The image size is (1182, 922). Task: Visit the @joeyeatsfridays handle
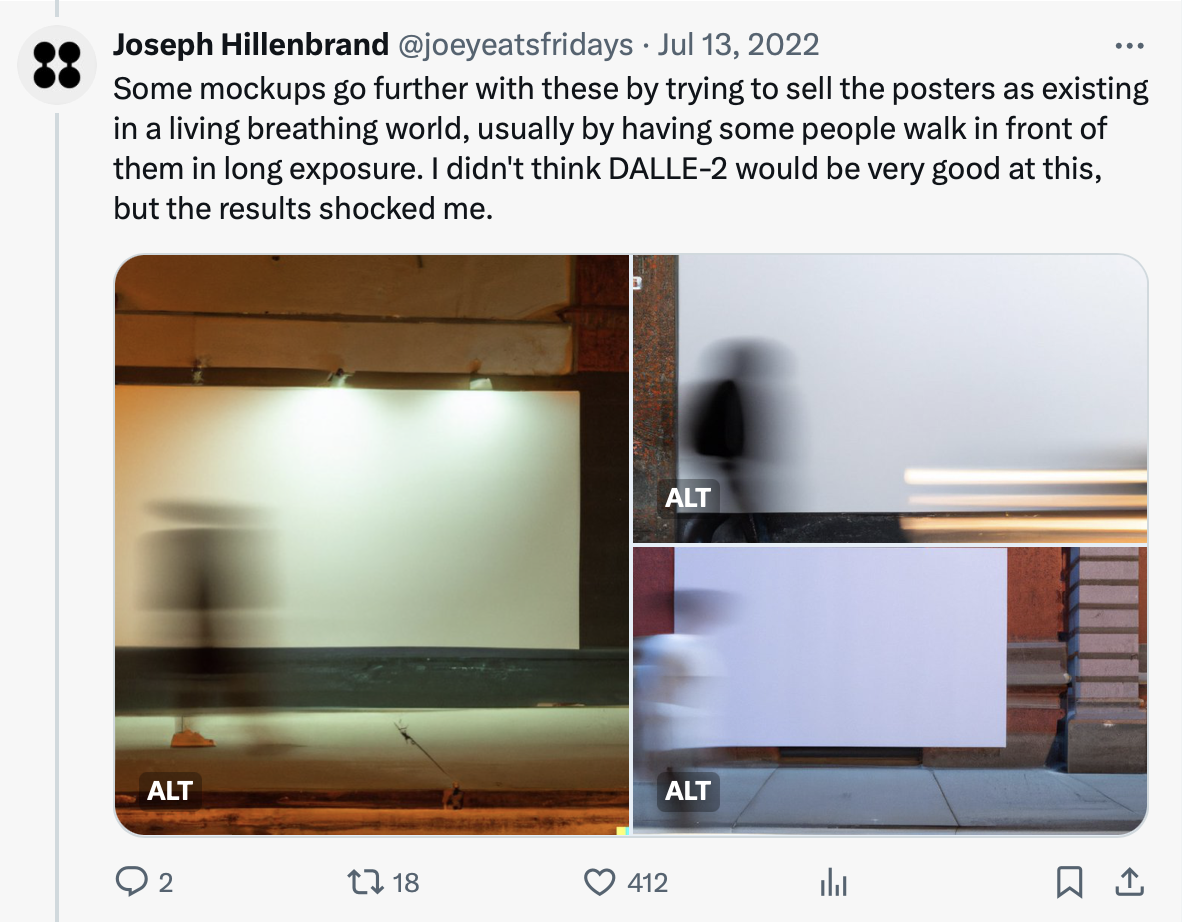point(515,44)
